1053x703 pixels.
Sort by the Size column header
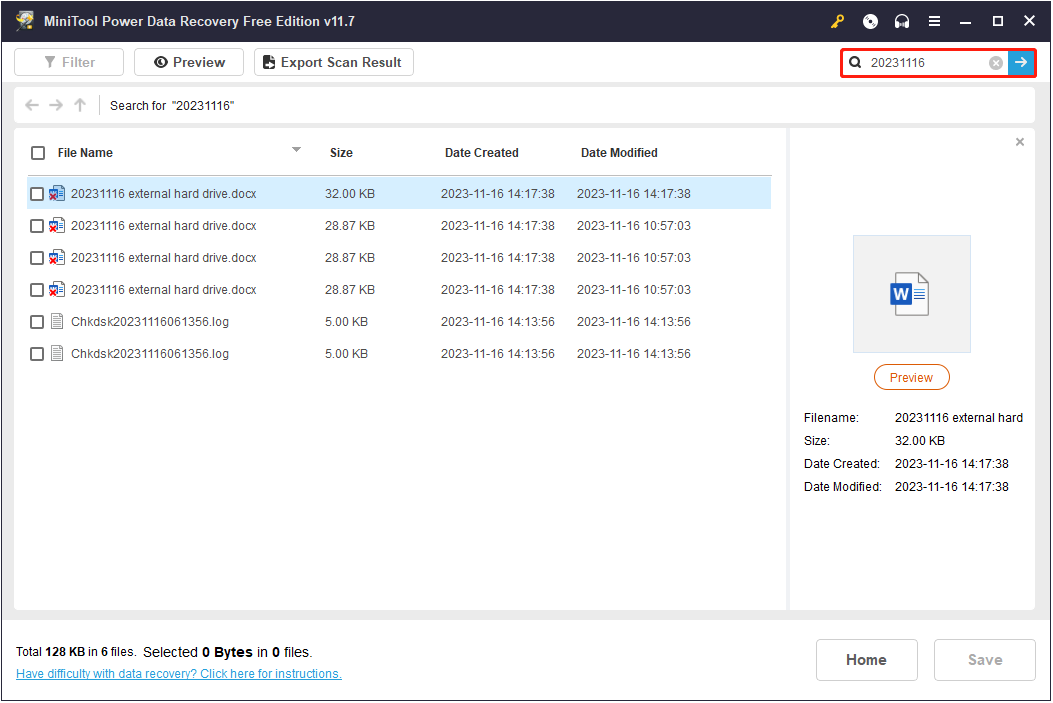click(x=341, y=153)
